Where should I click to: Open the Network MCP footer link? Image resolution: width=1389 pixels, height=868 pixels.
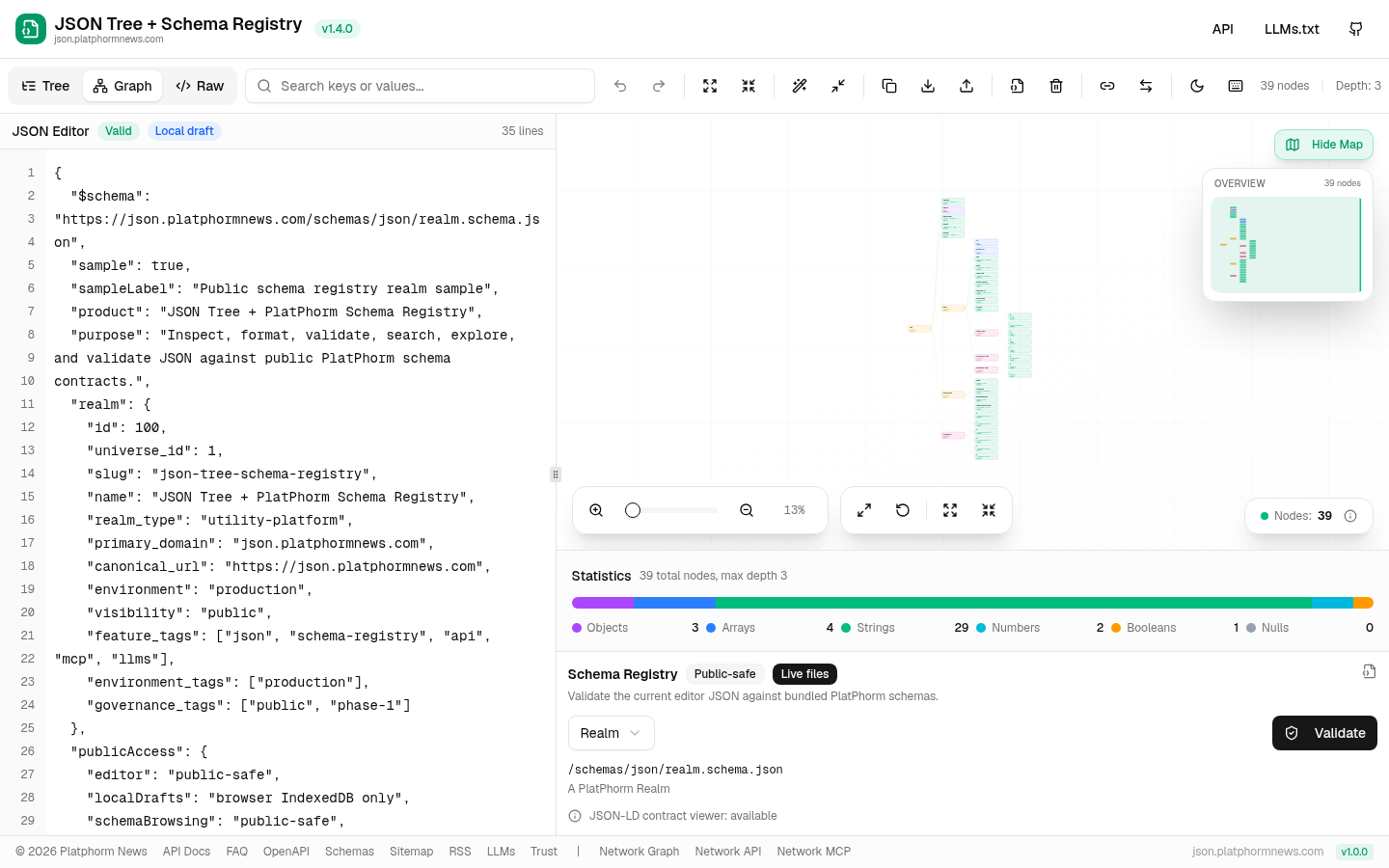click(814, 852)
